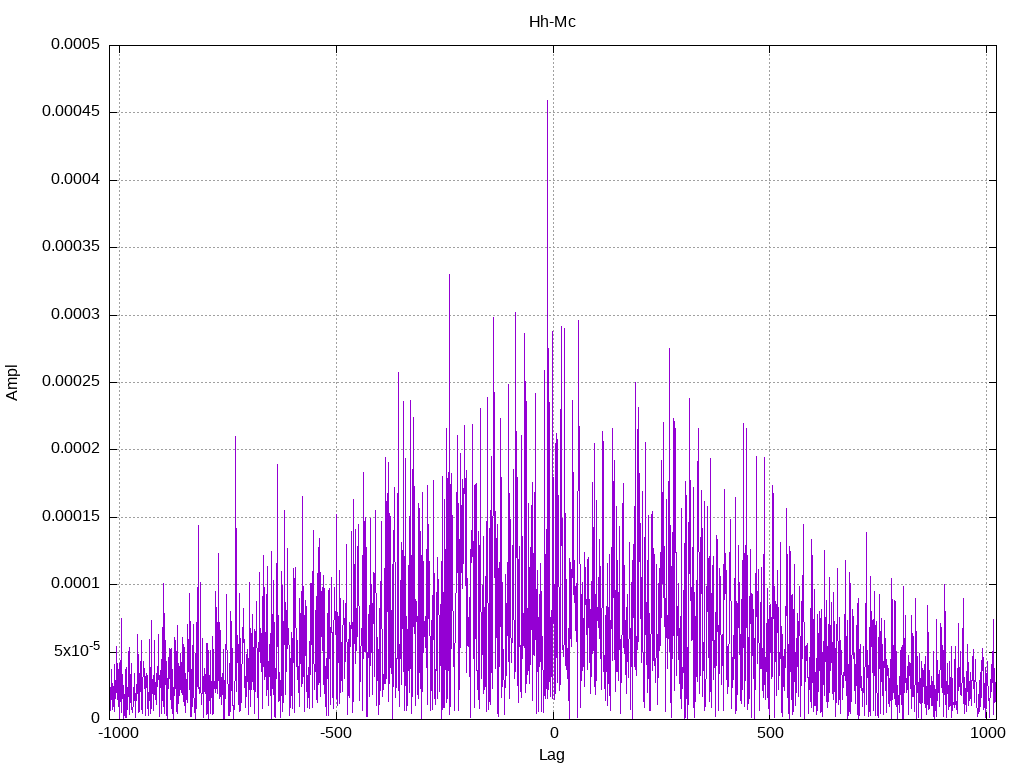The height and width of the screenshot is (768, 1024).
Task: Click the y-axis value "0.0003"
Action: 76,315
